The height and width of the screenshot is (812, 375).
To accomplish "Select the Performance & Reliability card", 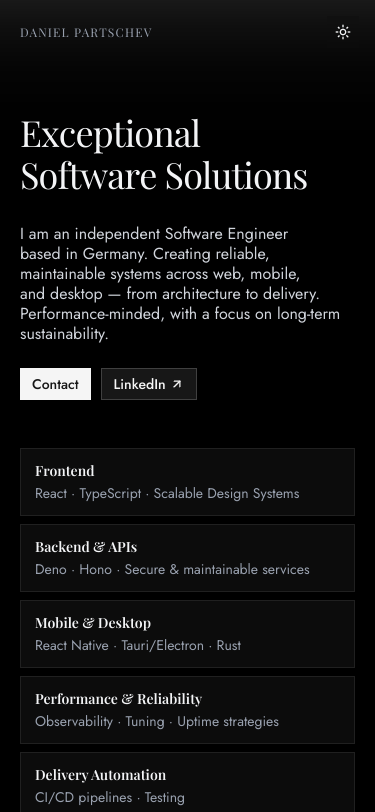I will click(188, 710).
